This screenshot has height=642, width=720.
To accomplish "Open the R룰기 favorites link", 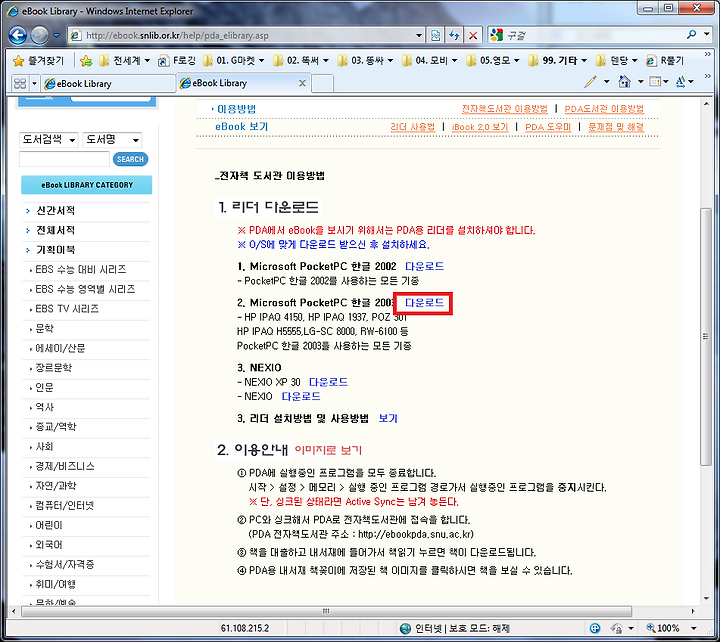I will (x=665, y=61).
